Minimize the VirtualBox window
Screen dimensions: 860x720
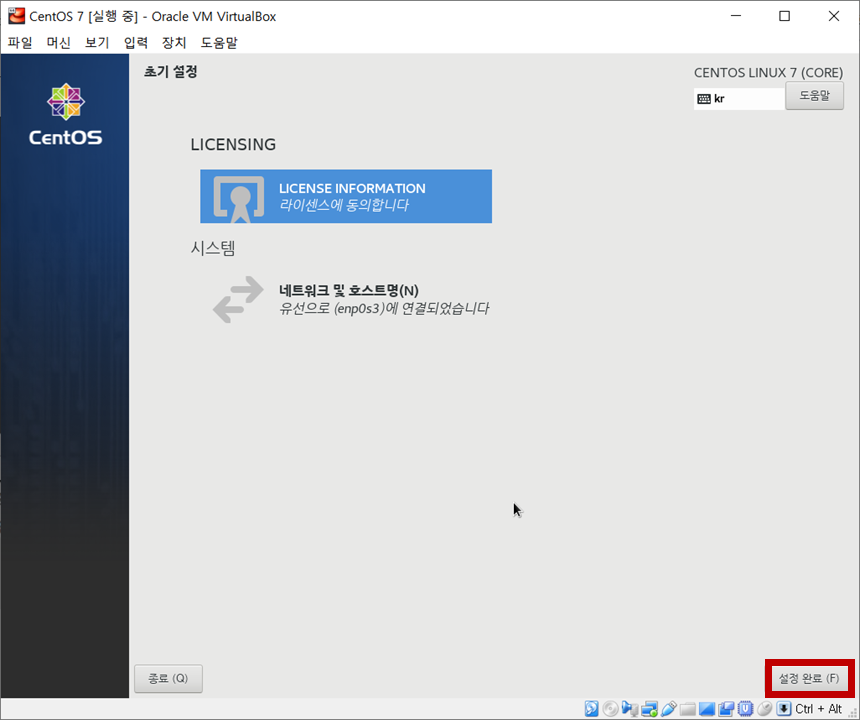coord(735,16)
